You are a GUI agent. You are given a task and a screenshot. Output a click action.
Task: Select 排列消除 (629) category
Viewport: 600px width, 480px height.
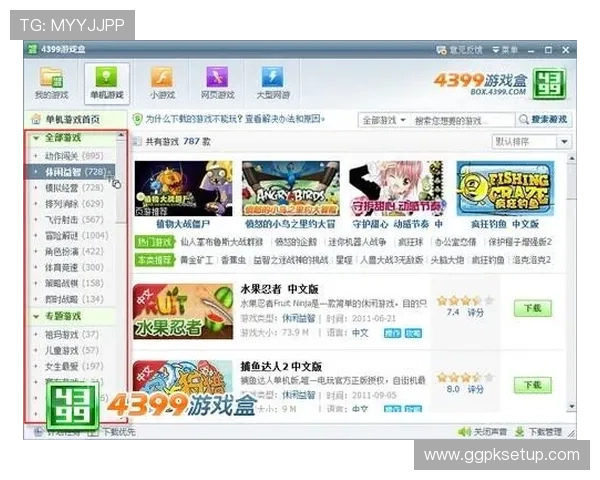point(74,204)
